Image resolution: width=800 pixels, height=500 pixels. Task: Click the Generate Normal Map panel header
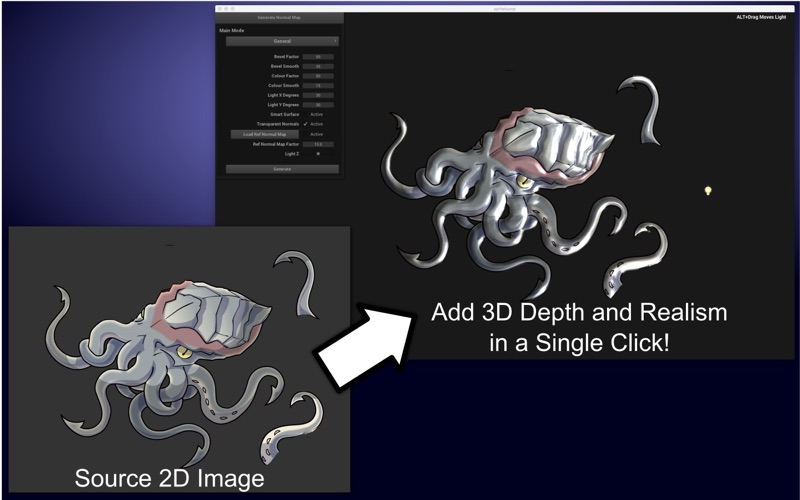click(279, 17)
